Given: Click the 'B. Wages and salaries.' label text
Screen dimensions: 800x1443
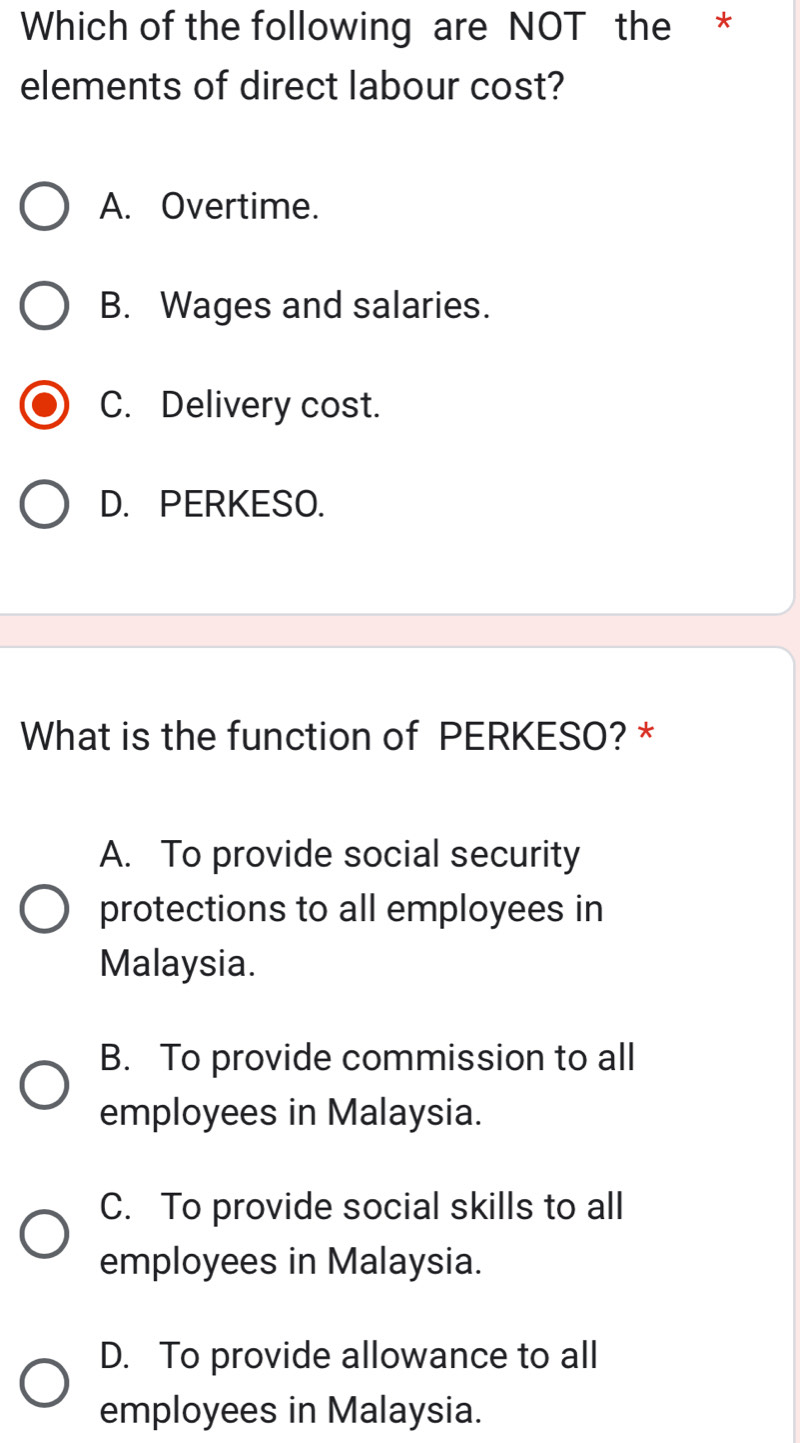Looking at the screenshot, I should (295, 306).
